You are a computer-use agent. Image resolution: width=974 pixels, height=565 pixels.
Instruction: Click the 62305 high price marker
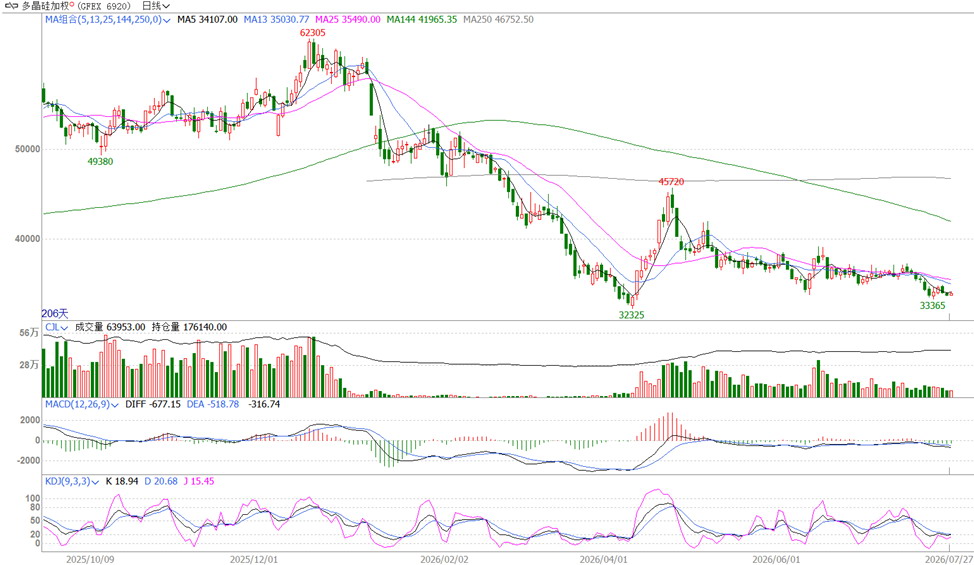[x=312, y=33]
